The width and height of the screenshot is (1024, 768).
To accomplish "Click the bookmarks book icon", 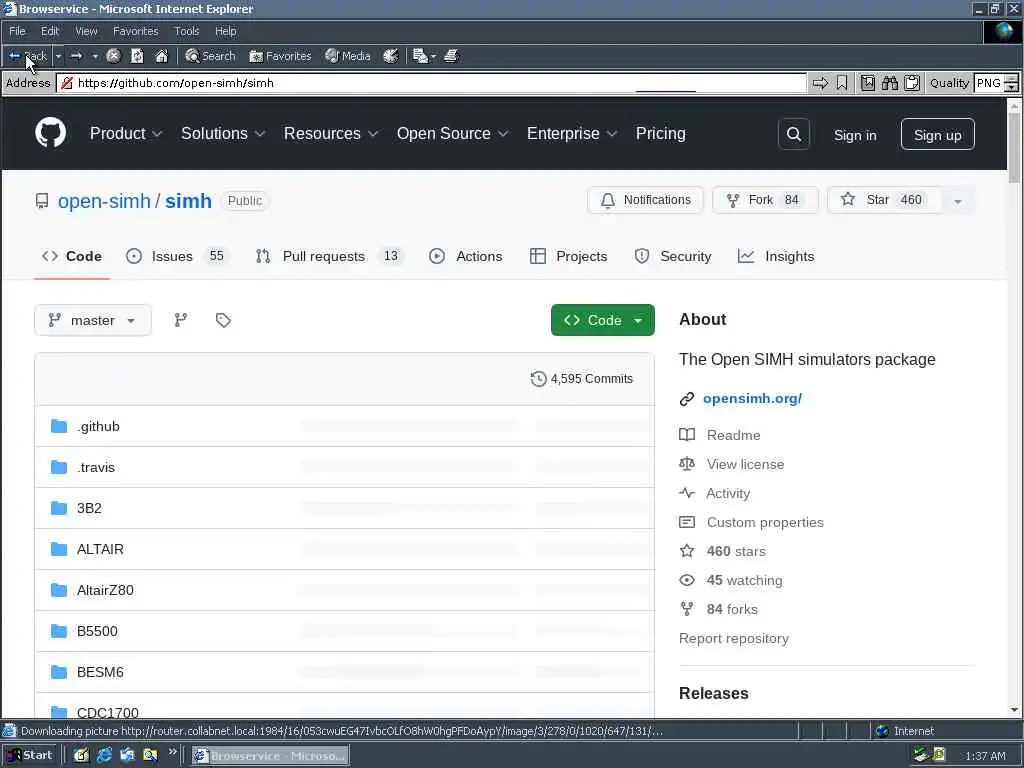I will [x=867, y=83].
